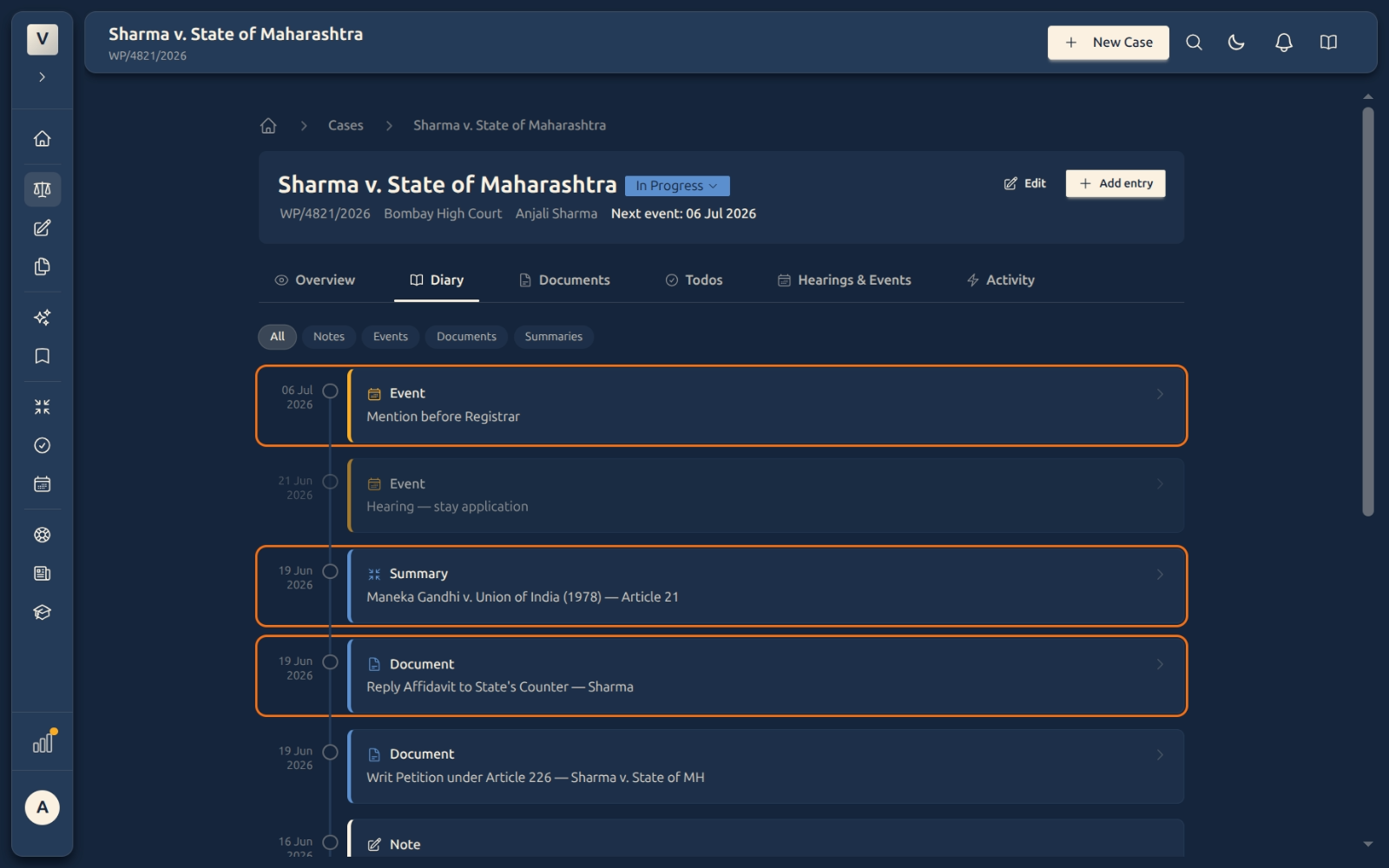Click the Note entry pencil icon
The height and width of the screenshot is (868, 1389).
pos(374,845)
